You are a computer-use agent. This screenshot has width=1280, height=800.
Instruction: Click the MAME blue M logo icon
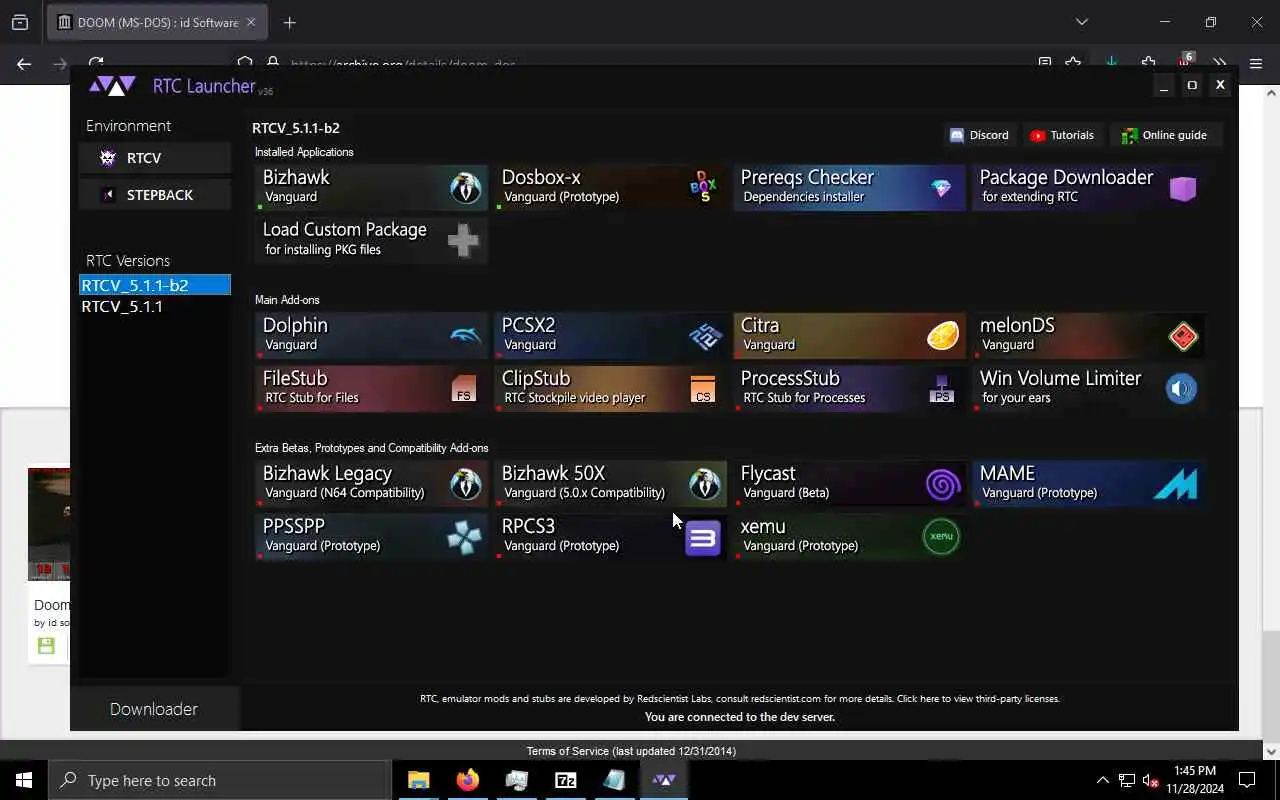(1175, 485)
